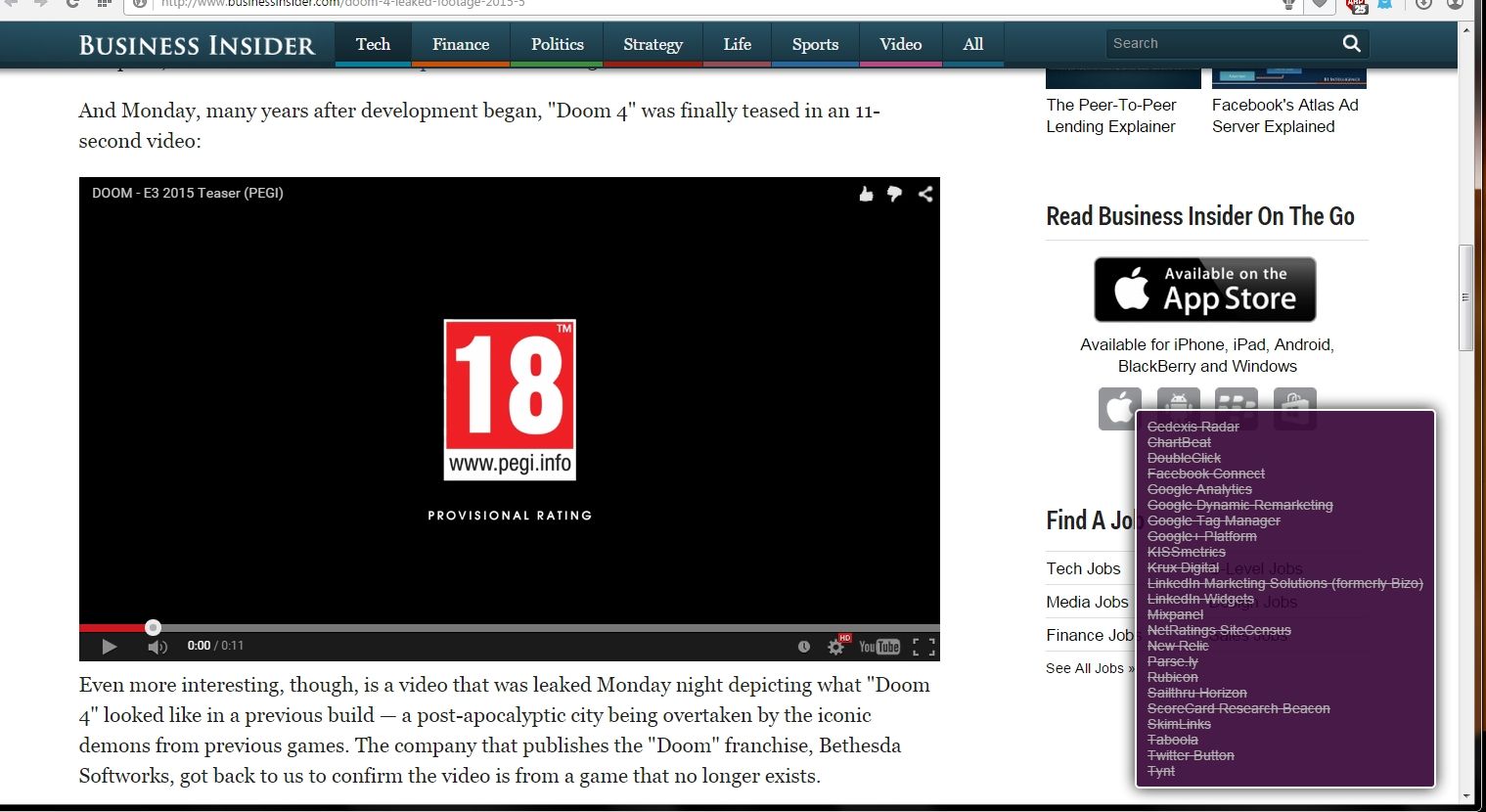Viewport: 1486px width, 812px height.
Task: Click the page vertical scrollbar thumb
Action: coord(1465,297)
